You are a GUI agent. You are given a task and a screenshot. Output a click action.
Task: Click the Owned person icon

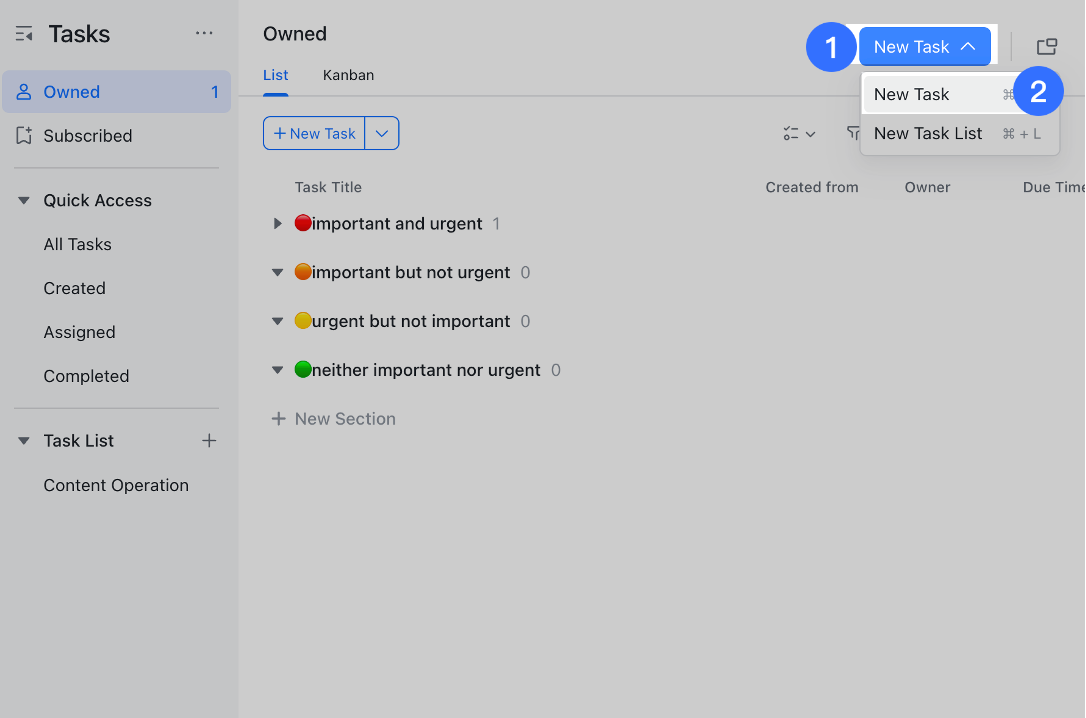pos(24,91)
